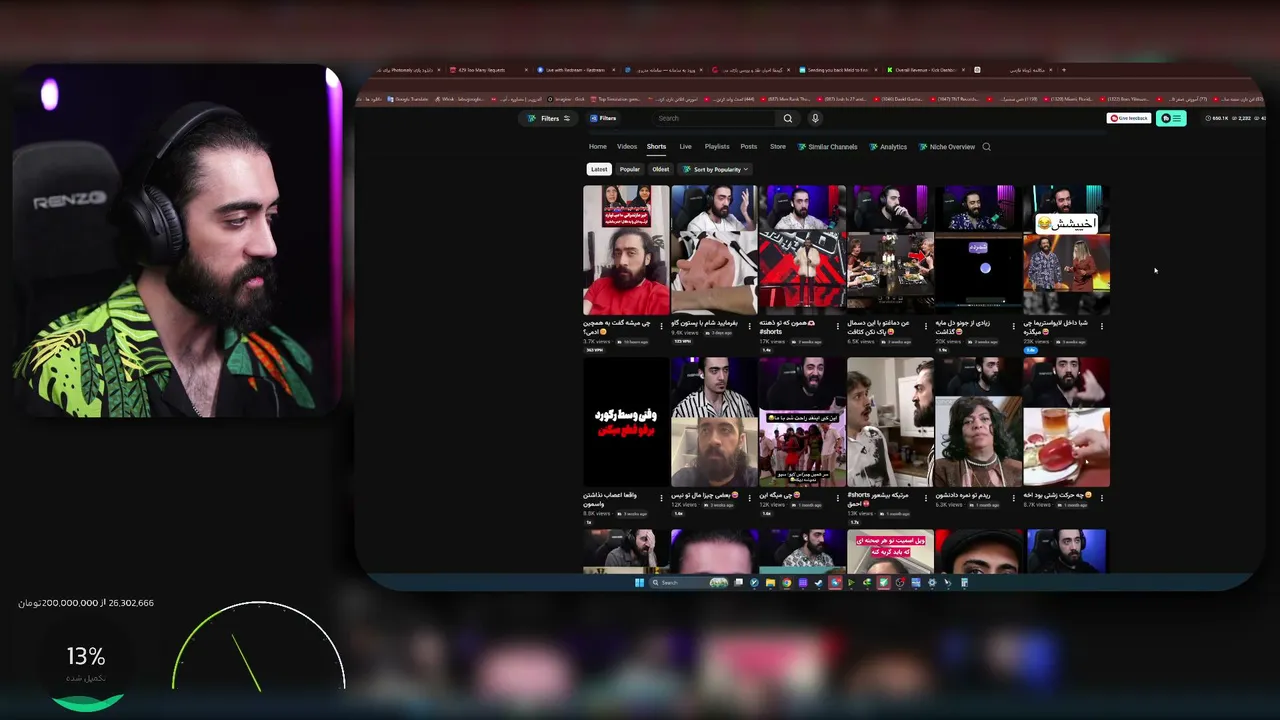Open the Niche Overview tab
The image size is (1280, 720).
947,147
